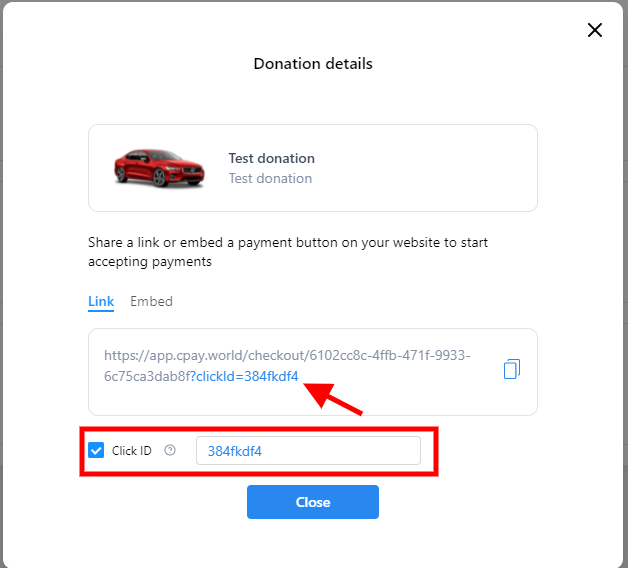This screenshot has width=628, height=568.
Task: Copy the checkout link to clipboard
Action: [x=512, y=369]
